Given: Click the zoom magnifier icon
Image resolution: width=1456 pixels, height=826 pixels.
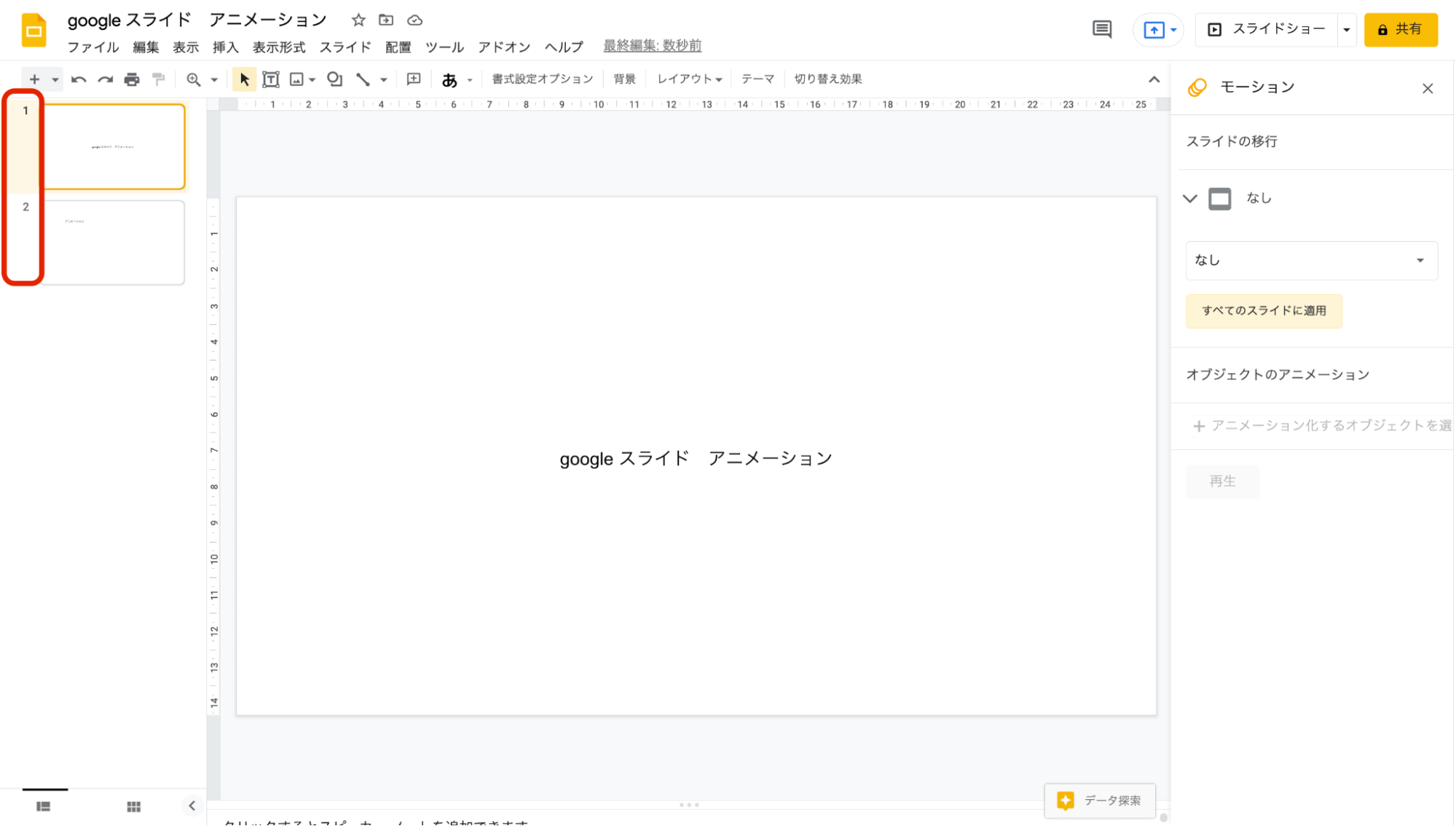Looking at the screenshot, I should pyautogui.click(x=193, y=79).
